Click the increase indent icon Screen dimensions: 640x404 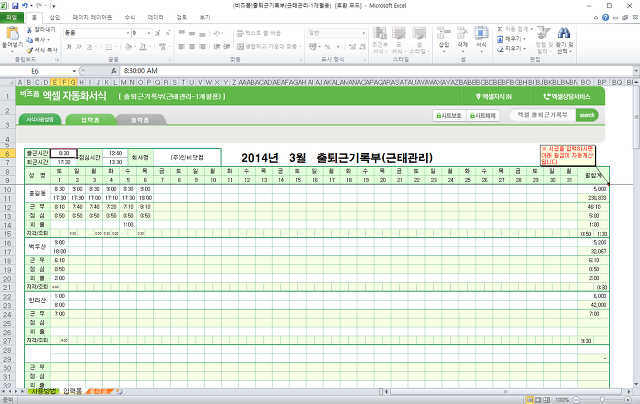point(227,47)
